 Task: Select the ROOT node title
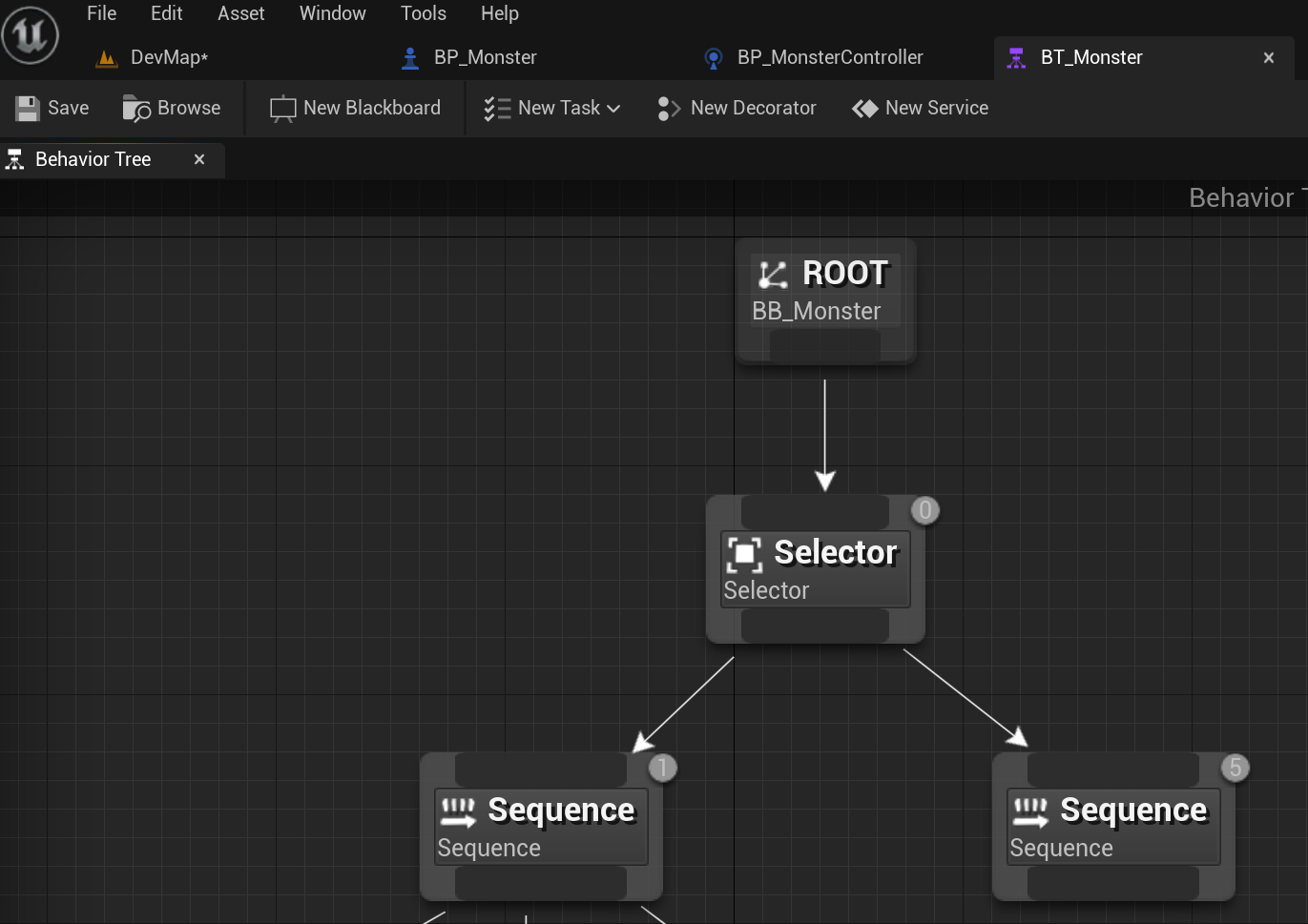(845, 274)
